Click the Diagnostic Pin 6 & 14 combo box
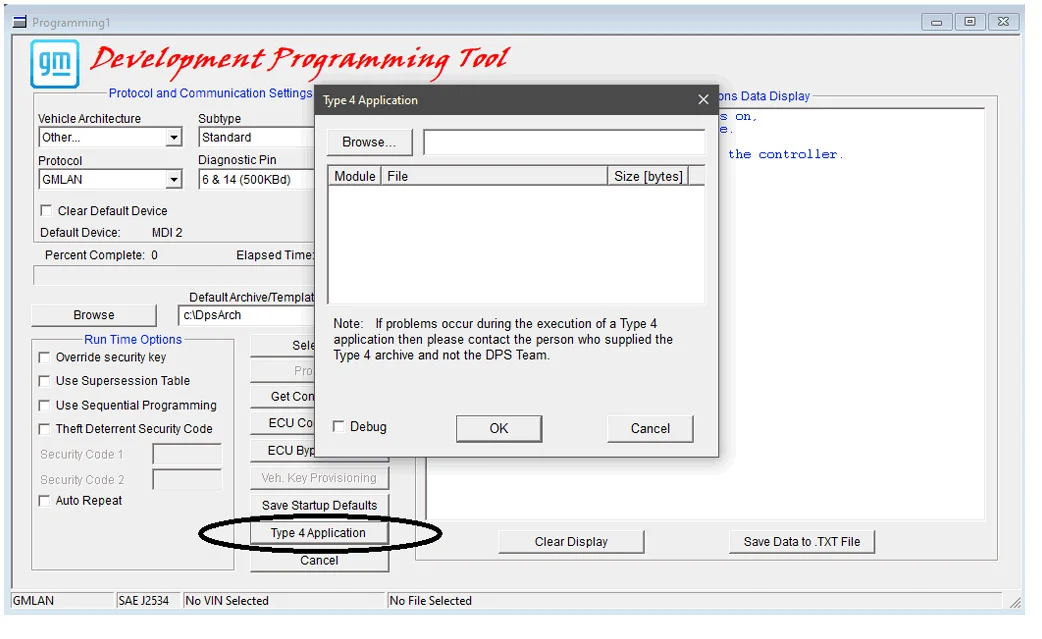This screenshot has height=639, width=1042. (257, 179)
